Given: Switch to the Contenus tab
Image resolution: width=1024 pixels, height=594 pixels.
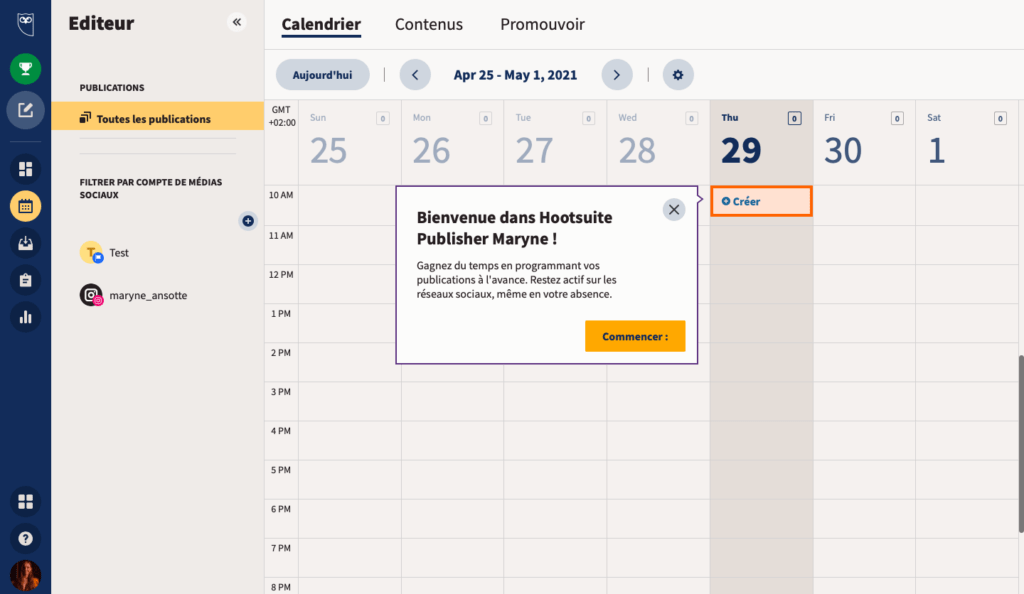Looking at the screenshot, I should click(429, 24).
